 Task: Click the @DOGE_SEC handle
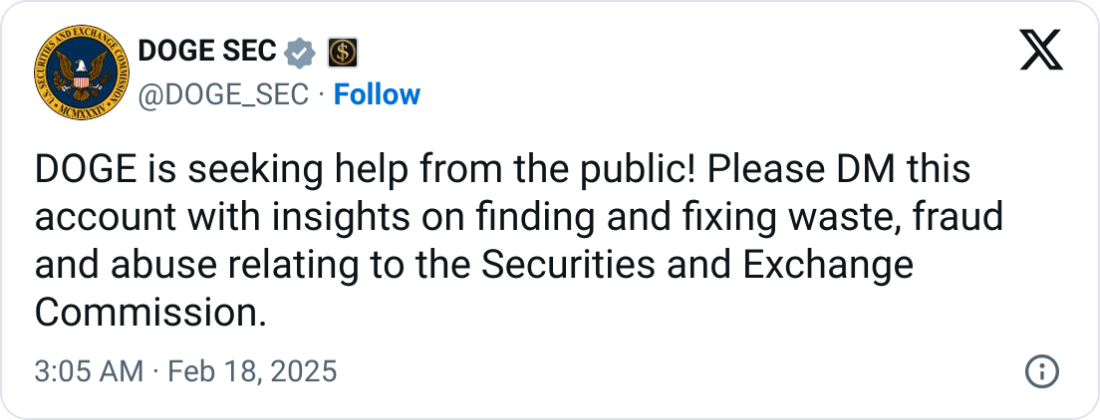[220, 95]
